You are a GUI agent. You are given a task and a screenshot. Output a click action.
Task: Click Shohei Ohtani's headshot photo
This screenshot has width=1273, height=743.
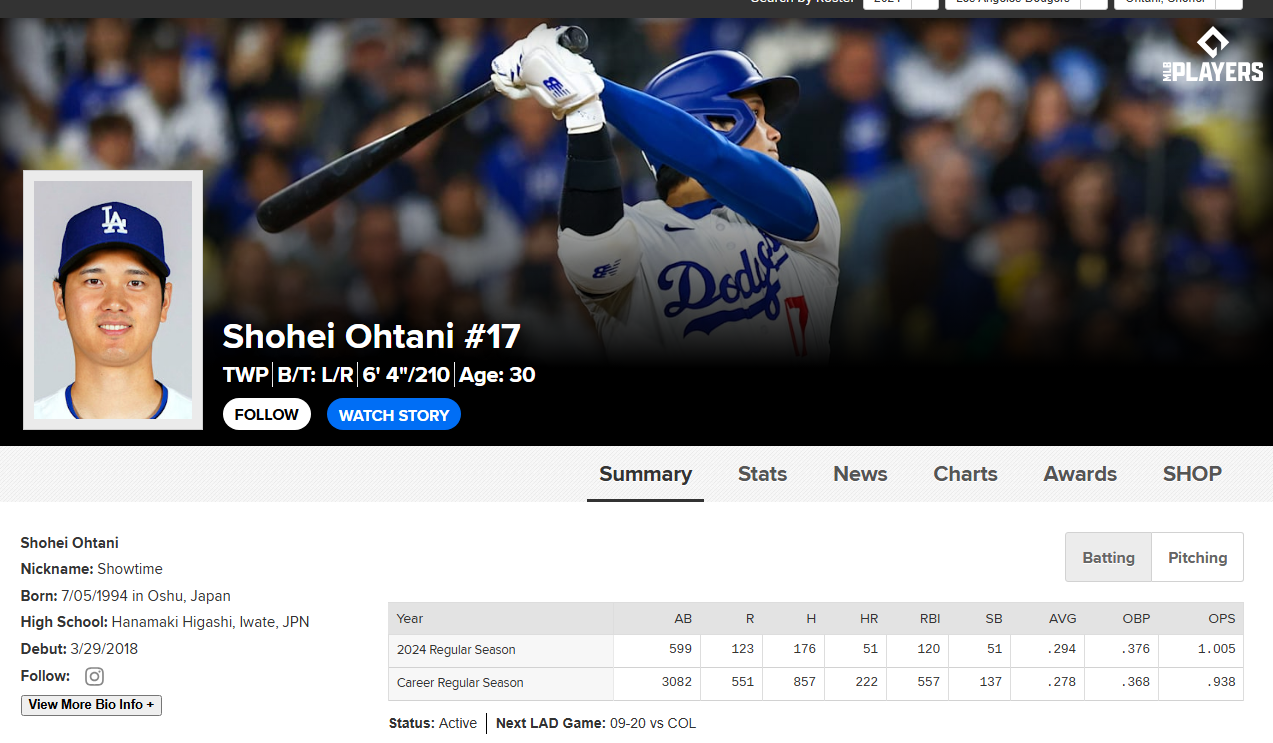113,300
